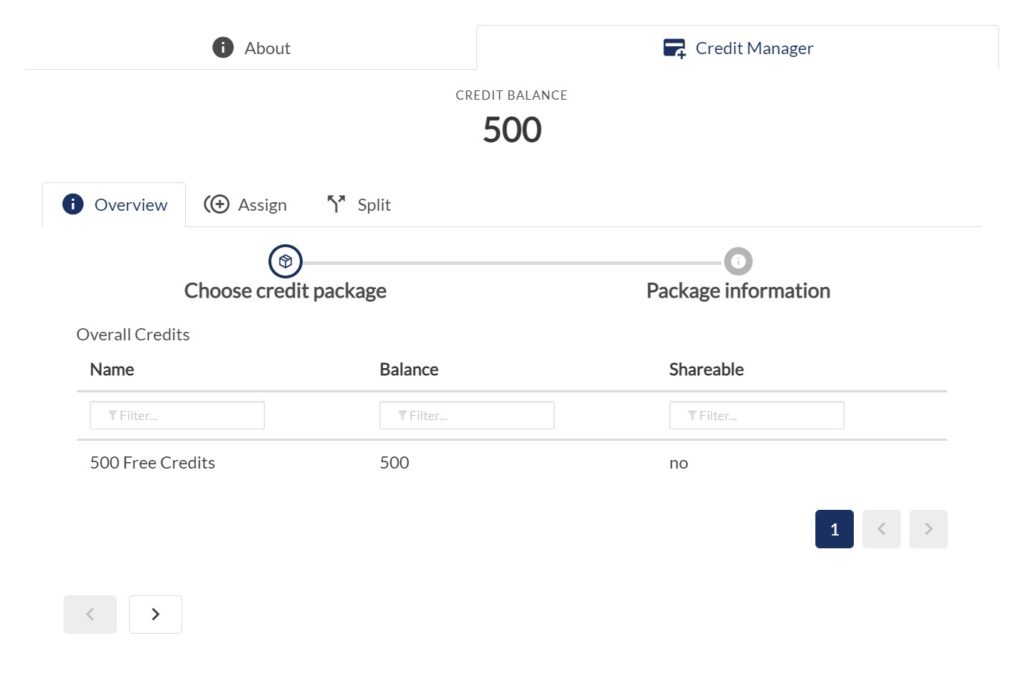The image size is (1024, 695).
Task: Click the Overview info circle icon
Action: point(72,204)
